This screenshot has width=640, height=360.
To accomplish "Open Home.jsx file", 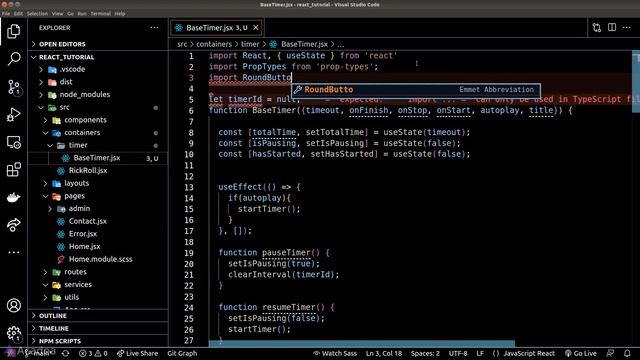I will pyautogui.click(x=98, y=247).
